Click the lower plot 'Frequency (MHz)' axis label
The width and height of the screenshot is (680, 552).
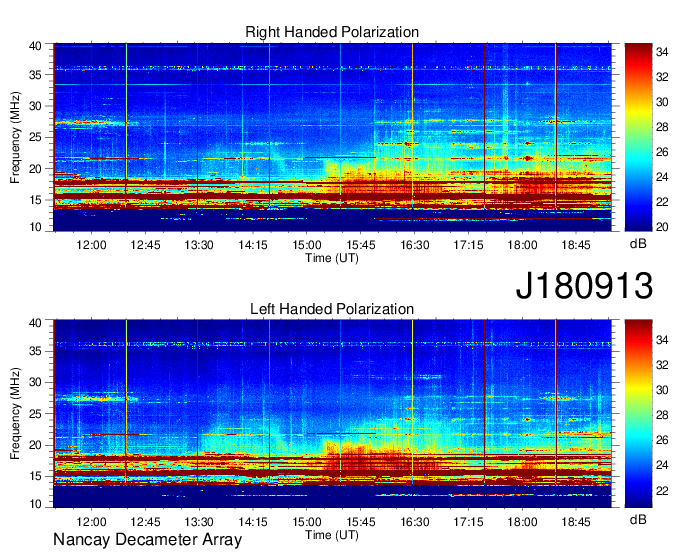[15, 414]
